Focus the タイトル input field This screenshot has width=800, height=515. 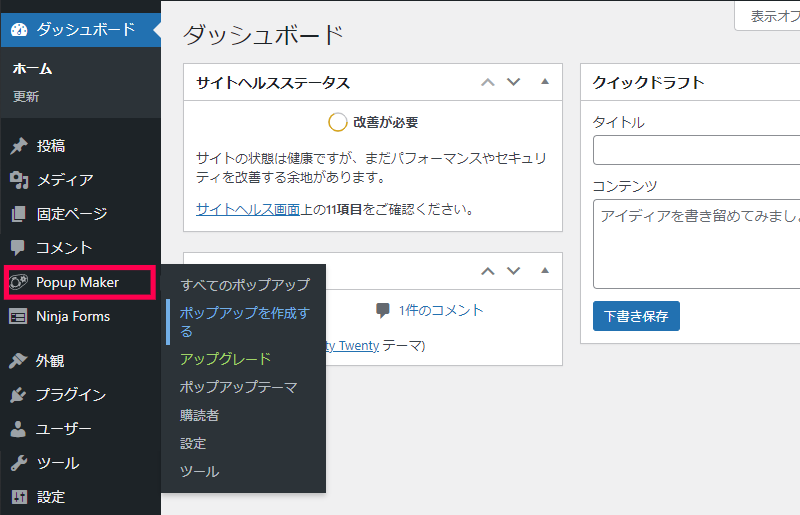696,150
